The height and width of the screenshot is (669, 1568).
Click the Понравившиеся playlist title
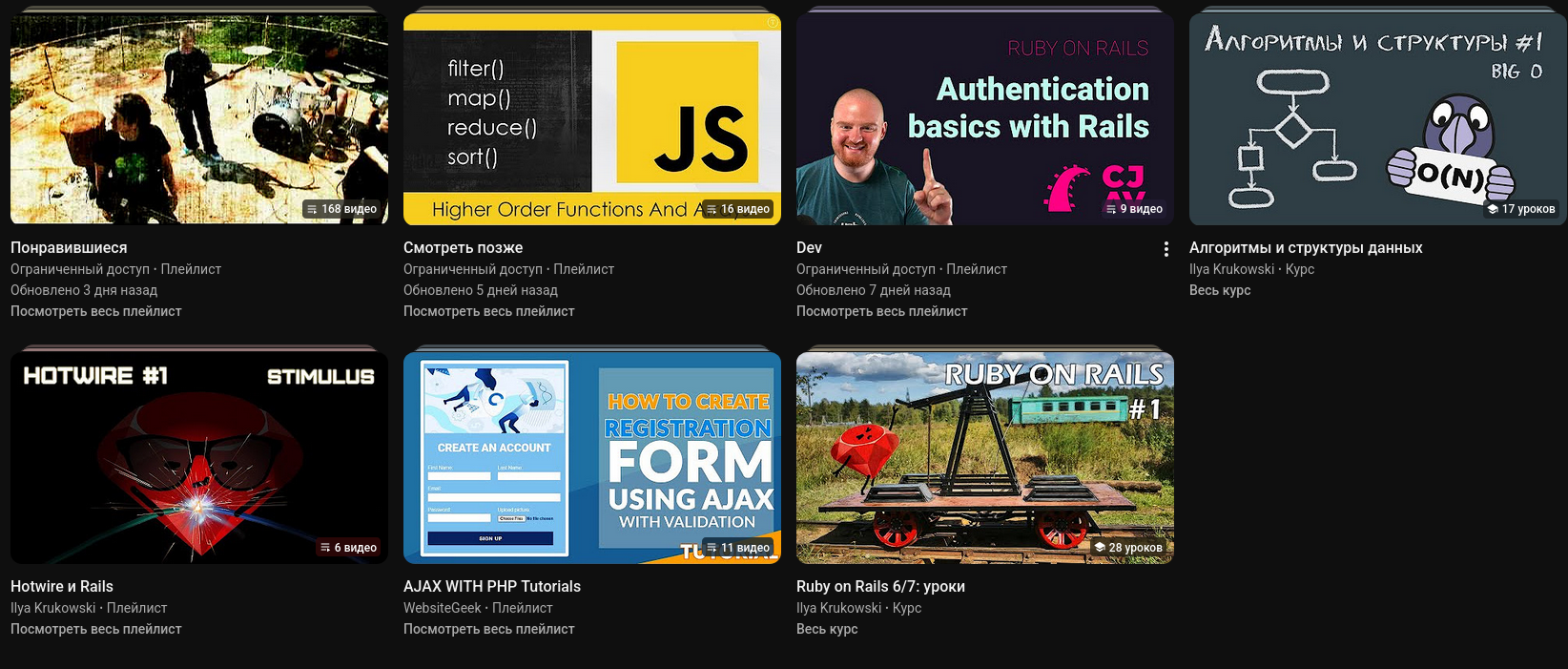click(x=69, y=248)
